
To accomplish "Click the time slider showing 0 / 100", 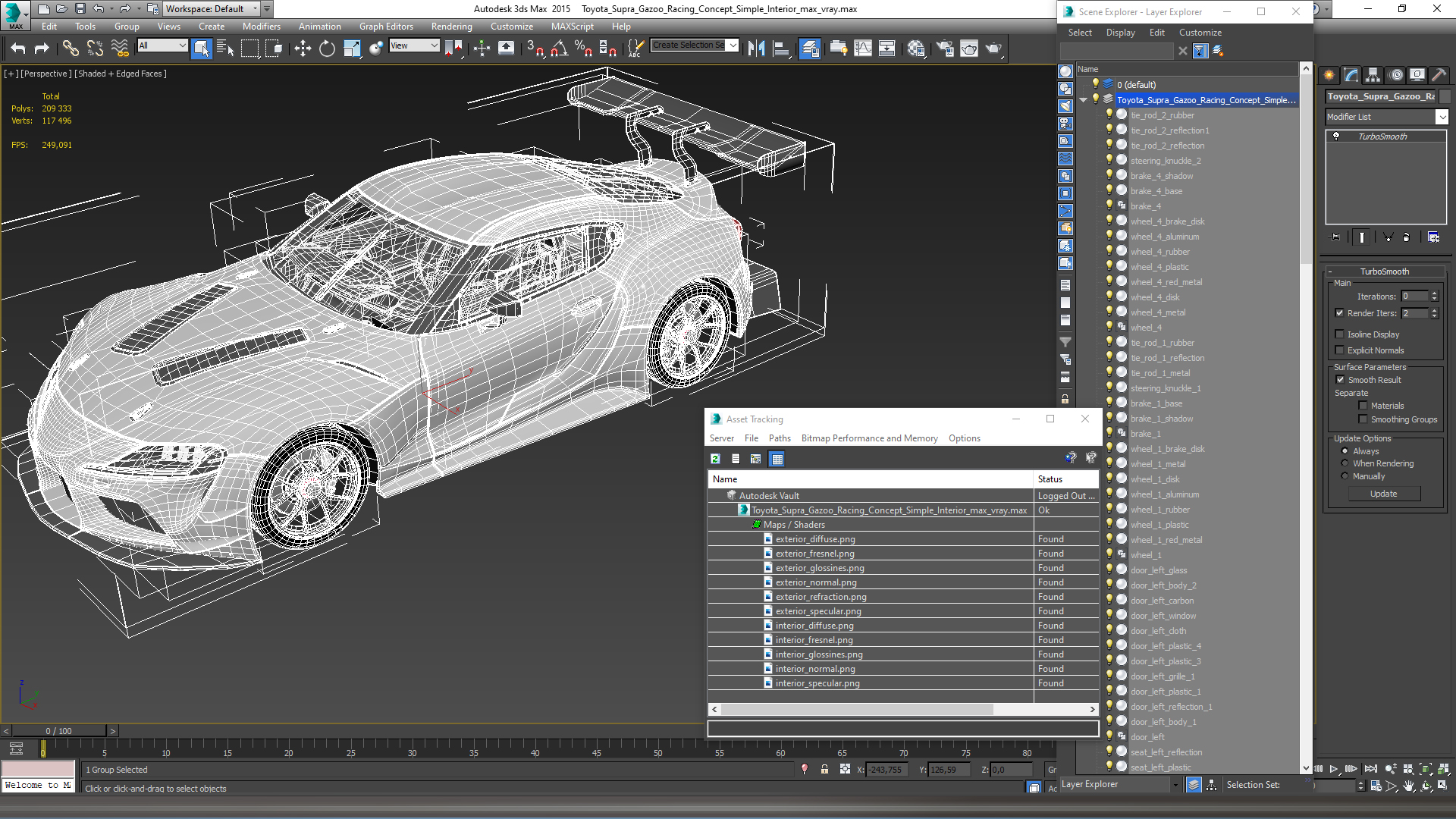I will pos(58,731).
